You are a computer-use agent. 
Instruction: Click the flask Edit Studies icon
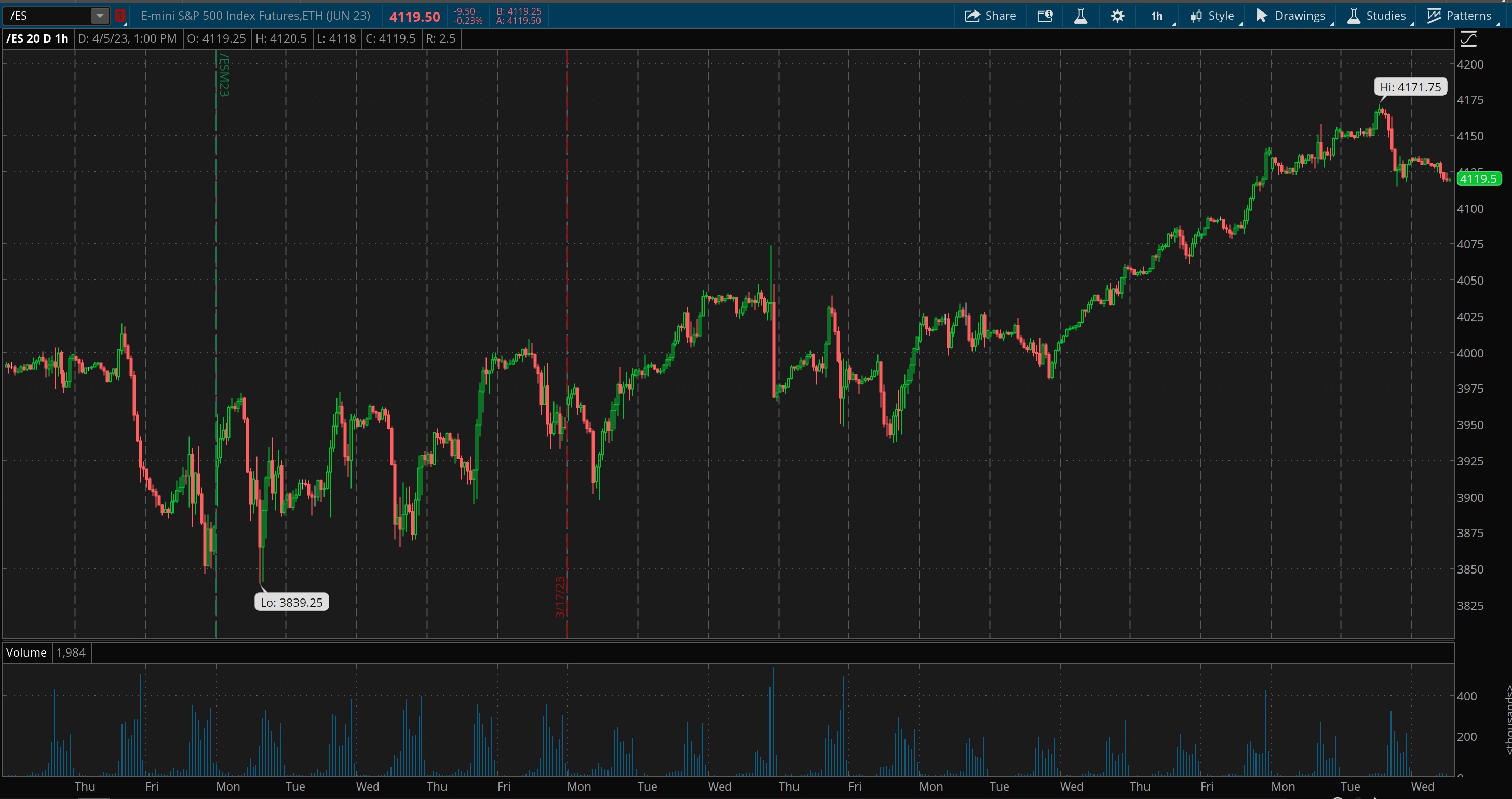[x=1081, y=16]
